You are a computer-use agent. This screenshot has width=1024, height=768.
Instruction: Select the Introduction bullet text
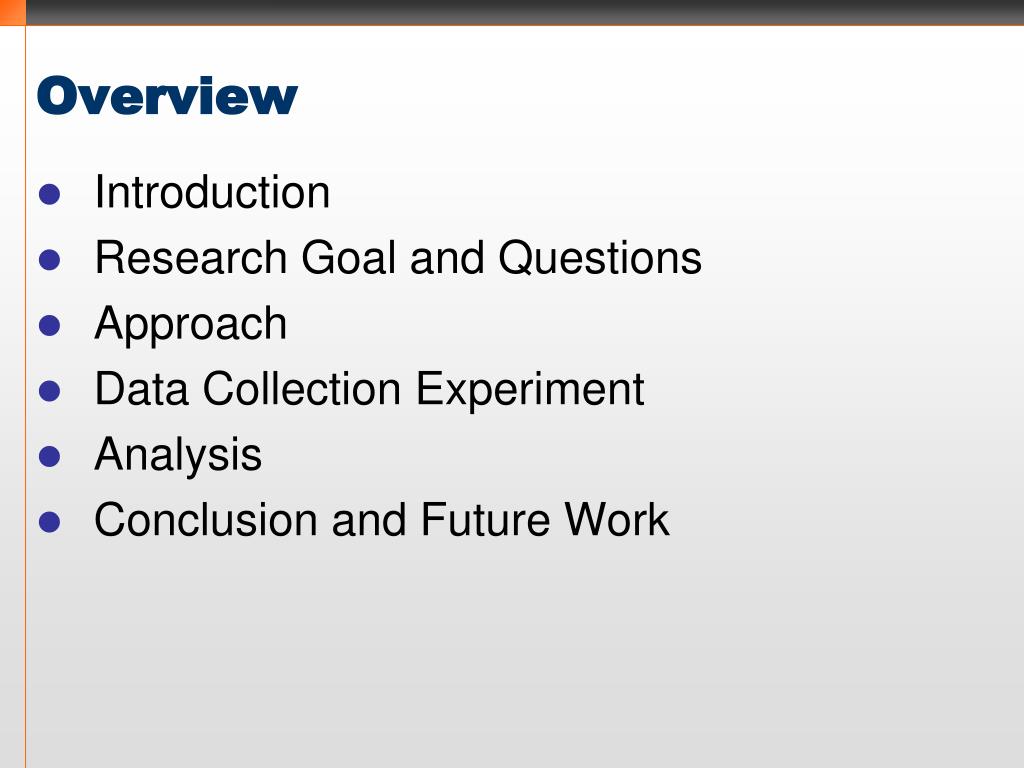tap(212, 193)
